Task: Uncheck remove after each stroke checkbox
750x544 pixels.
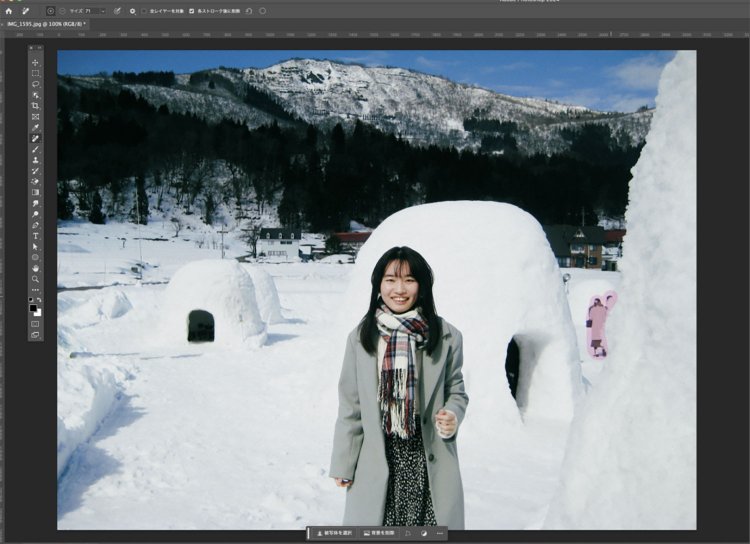Action: click(x=191, y=11)
